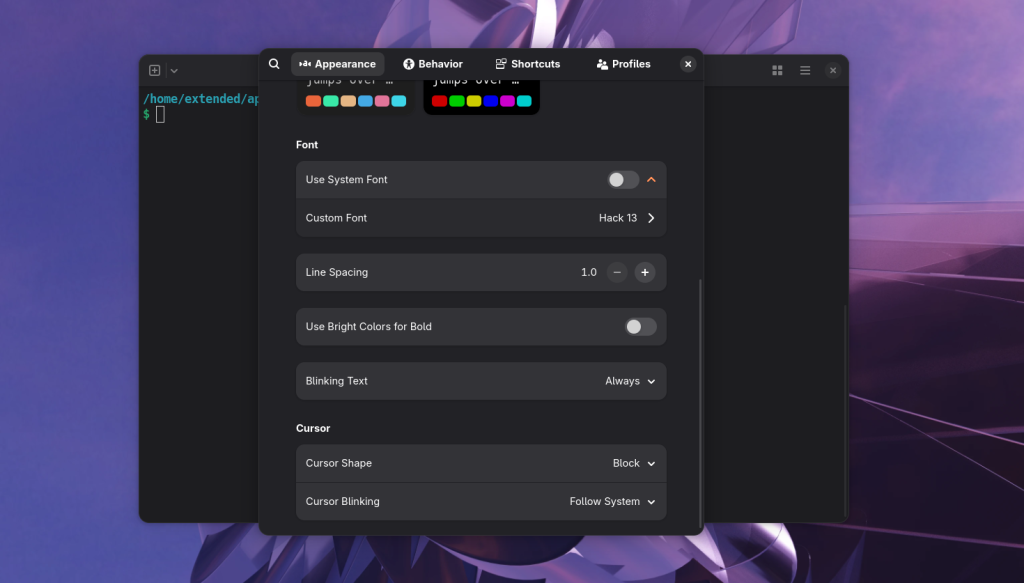This screenshot has height=583, width=1024.
Task: Open the Cursor Shape dropdown
Action: 634,463
